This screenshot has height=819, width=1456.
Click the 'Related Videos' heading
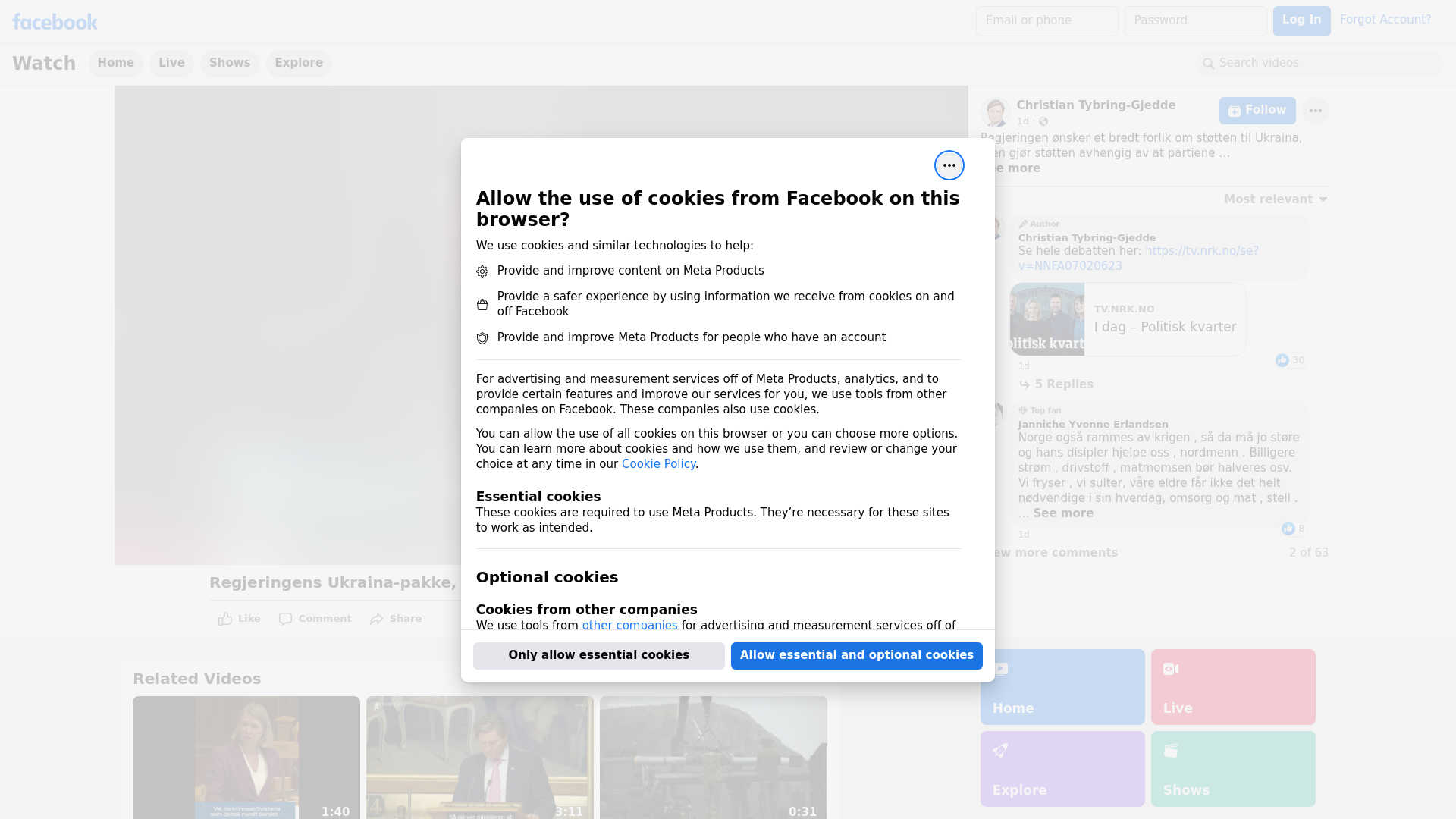196,679
